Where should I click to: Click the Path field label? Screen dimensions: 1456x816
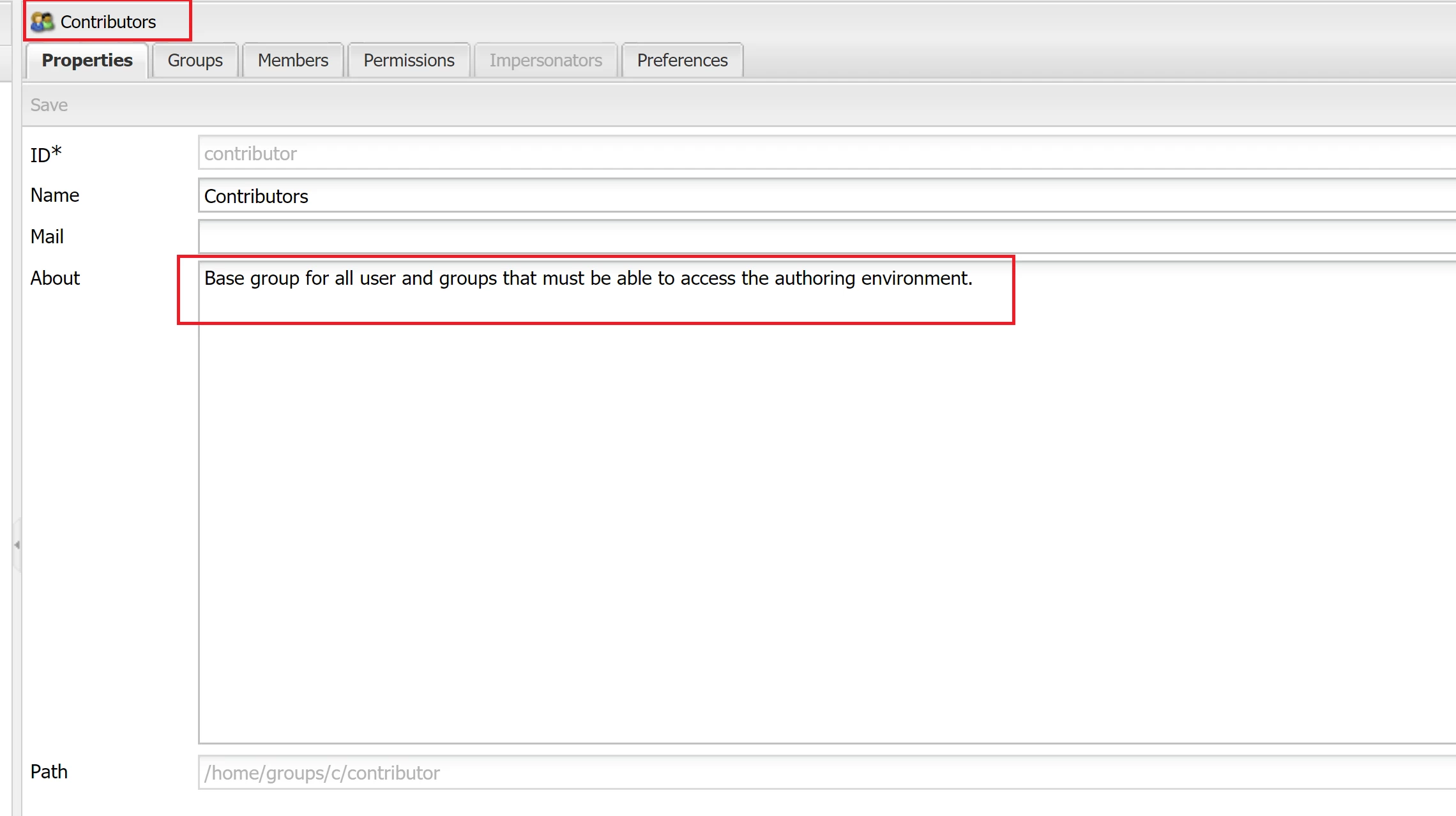coord(49,772)
